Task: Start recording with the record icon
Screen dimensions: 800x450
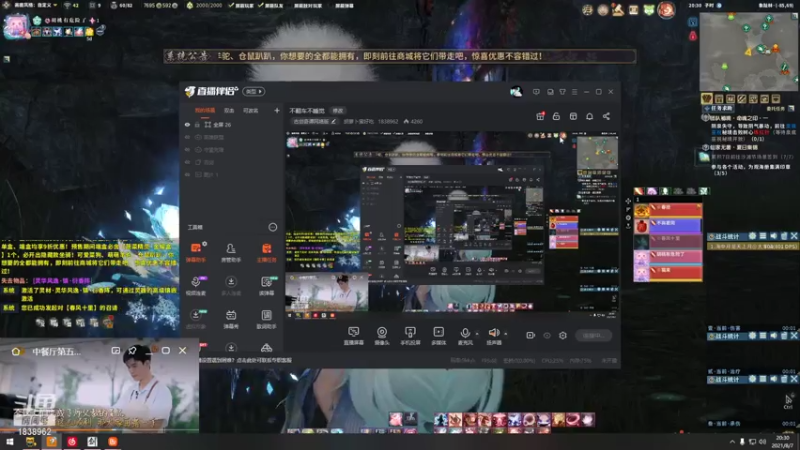Action: tap(531, 335)
